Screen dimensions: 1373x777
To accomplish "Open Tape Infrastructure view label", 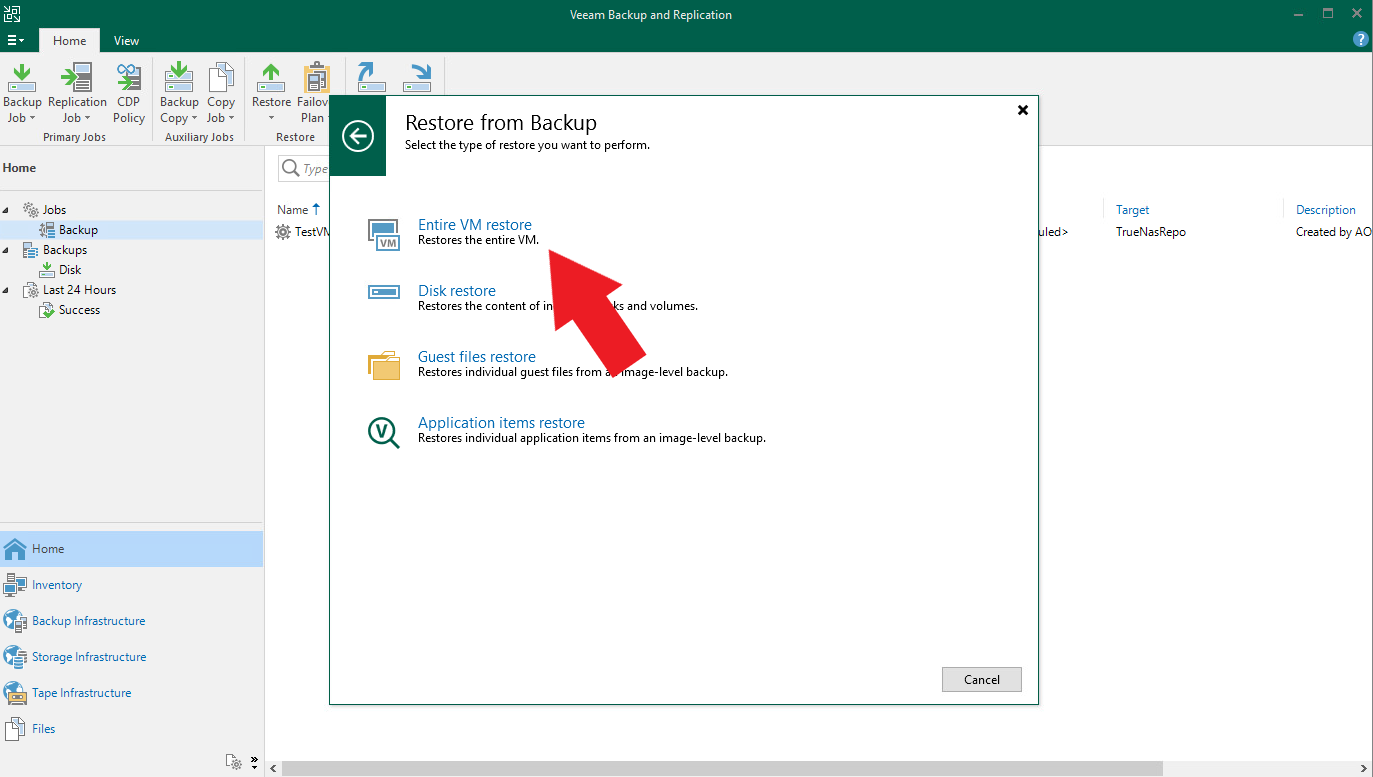I will tap(82, 693).
